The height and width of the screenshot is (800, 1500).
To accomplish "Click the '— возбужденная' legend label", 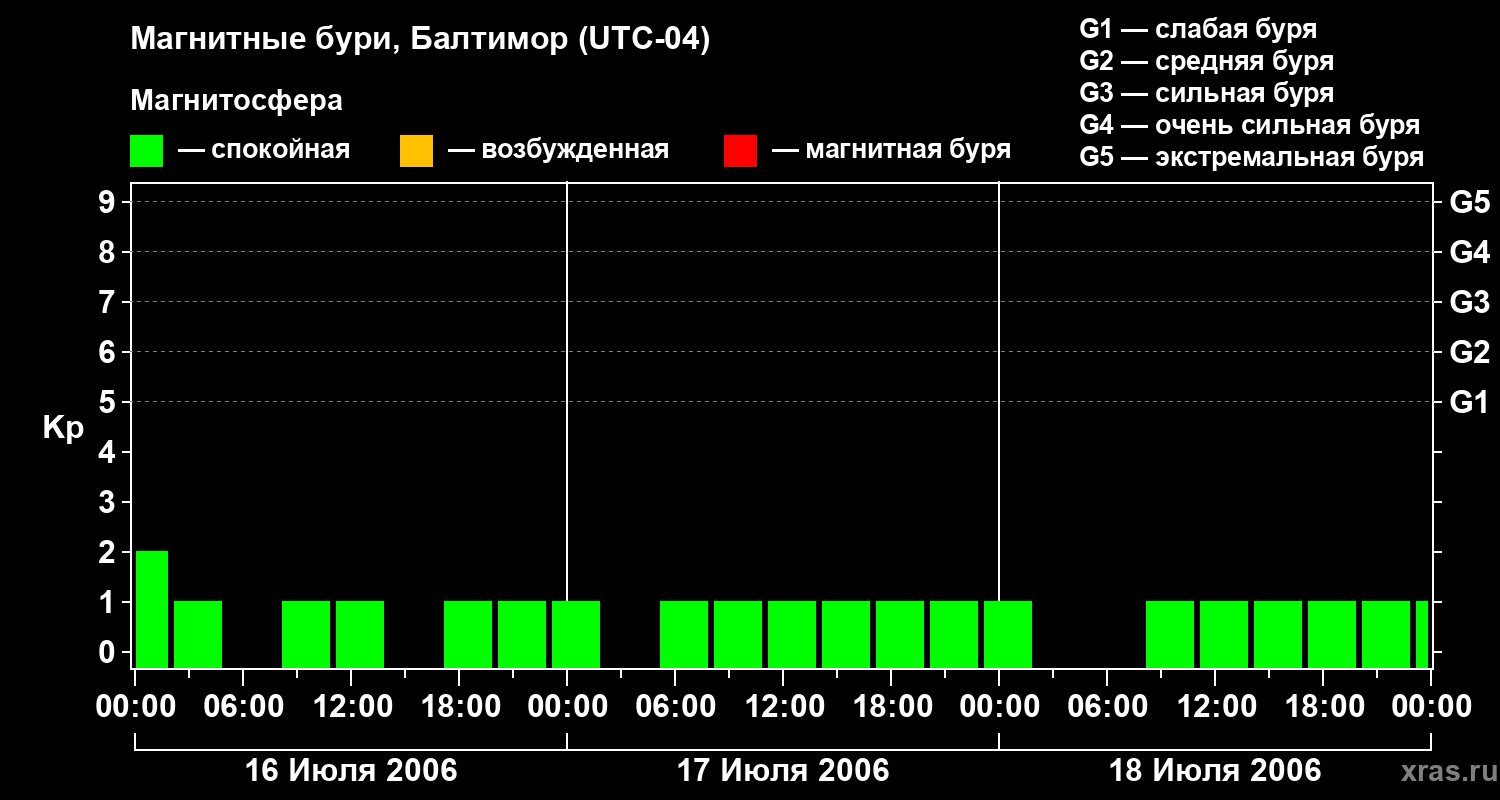I will pos(558,150).
